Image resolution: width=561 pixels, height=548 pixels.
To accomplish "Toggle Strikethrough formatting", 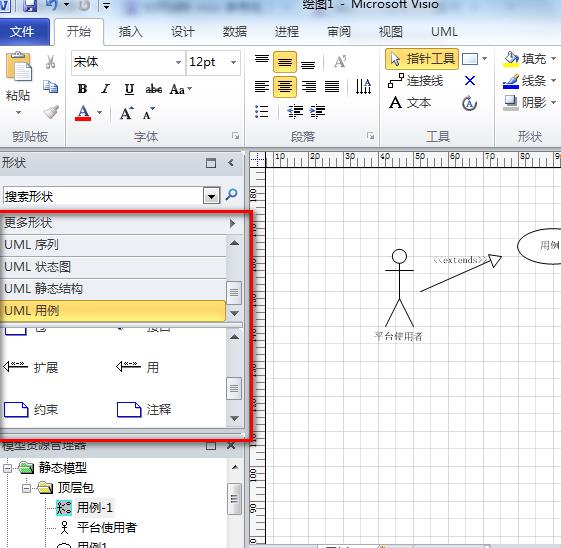I will (x=153, y=89).
